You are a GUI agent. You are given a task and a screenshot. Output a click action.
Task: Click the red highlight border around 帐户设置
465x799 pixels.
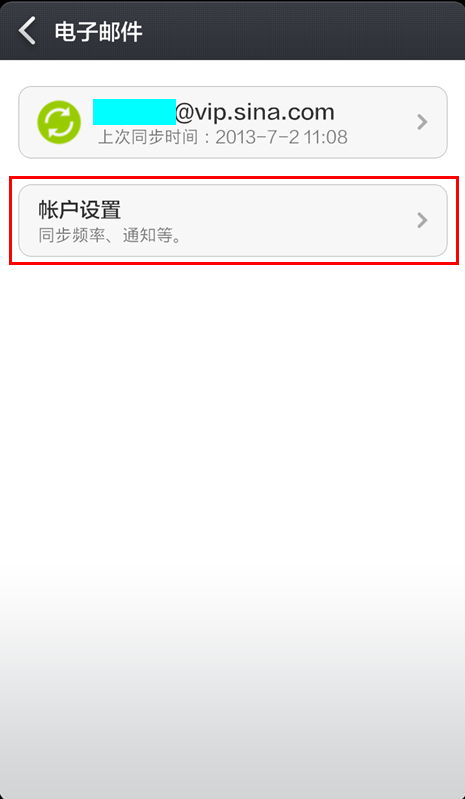234,177
